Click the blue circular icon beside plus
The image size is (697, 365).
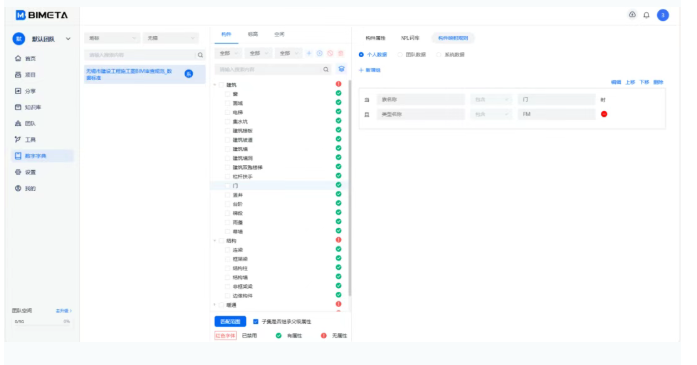click(320, 53)
